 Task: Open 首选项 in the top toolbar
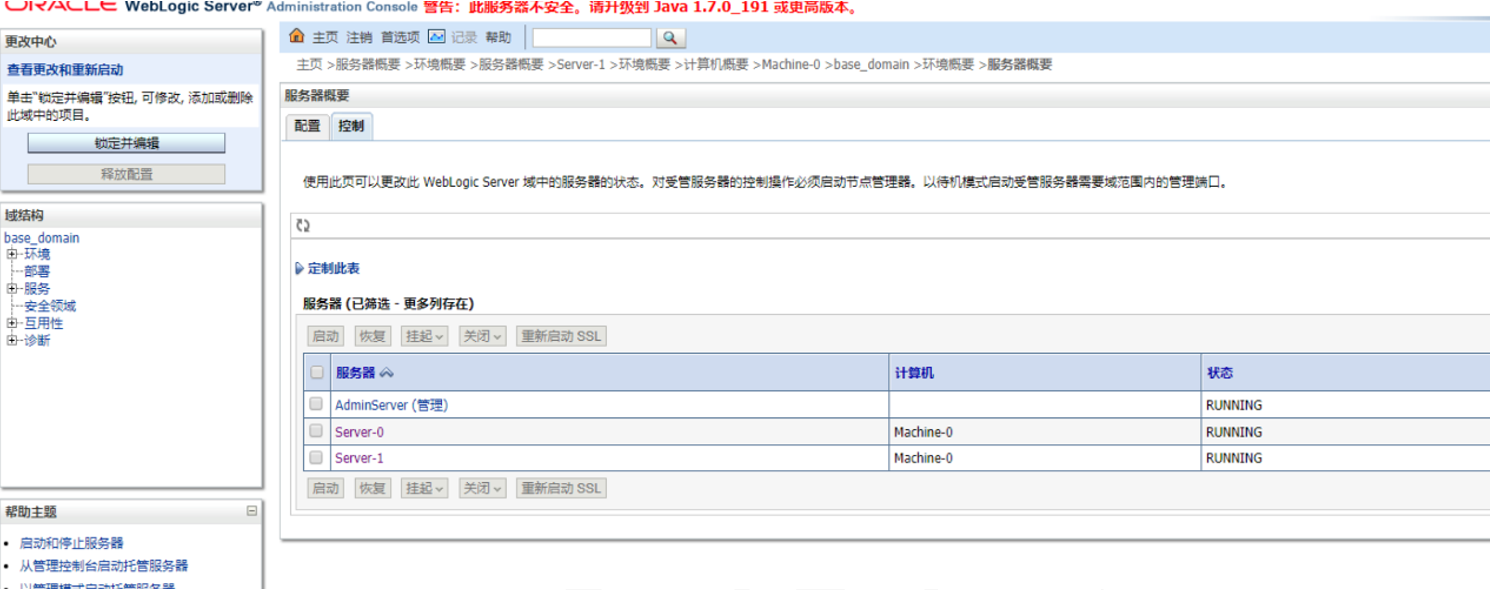coord(400,38)
